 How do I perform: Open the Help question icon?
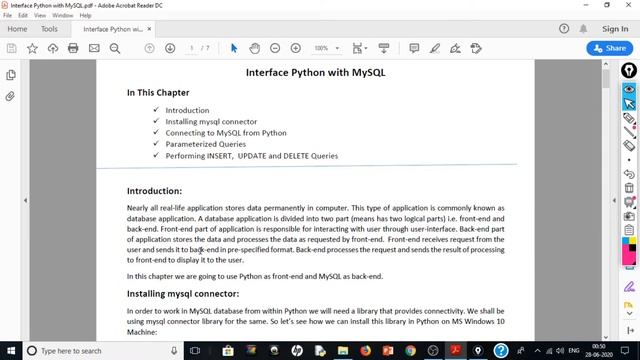[x=564, y=29]
